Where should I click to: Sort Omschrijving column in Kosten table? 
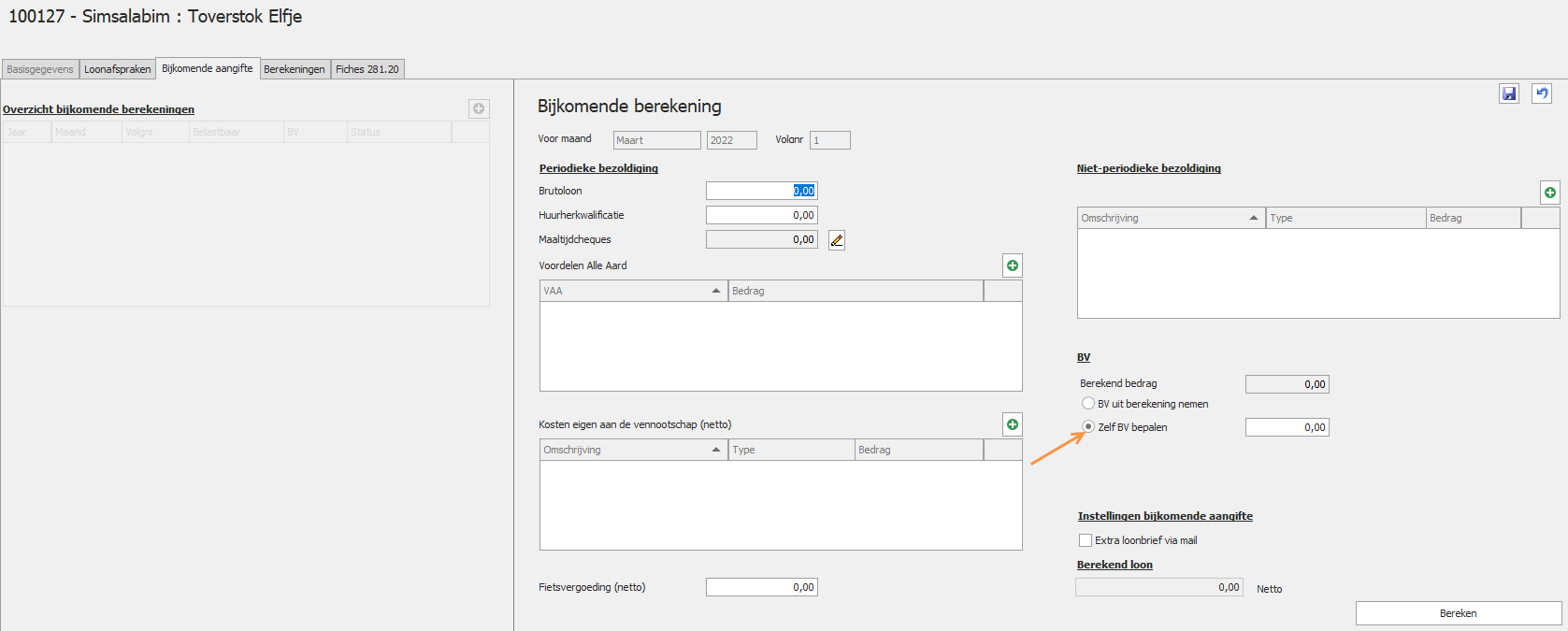716,450
